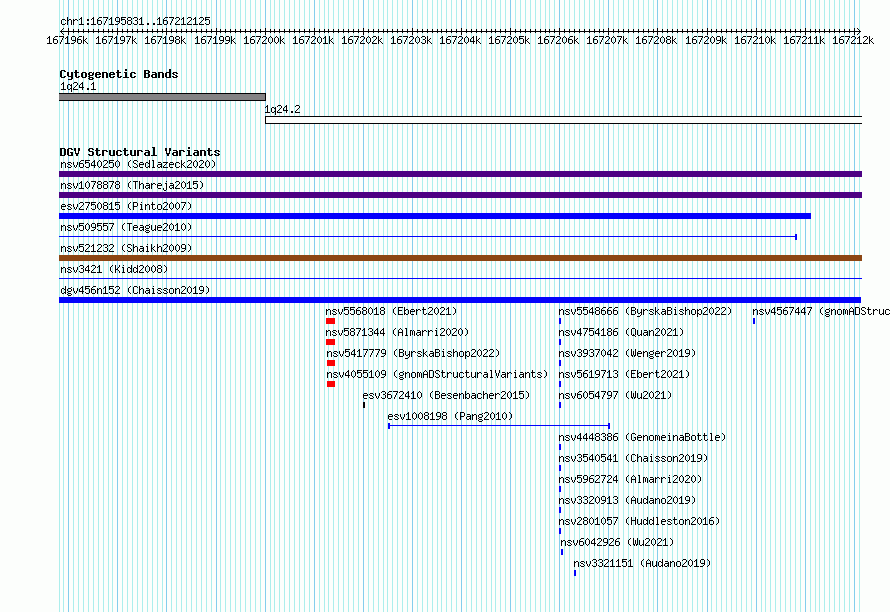Click the red nsv5568018 variant block
The height and width of the screenshot is (612, 890).
pos(330,321)
